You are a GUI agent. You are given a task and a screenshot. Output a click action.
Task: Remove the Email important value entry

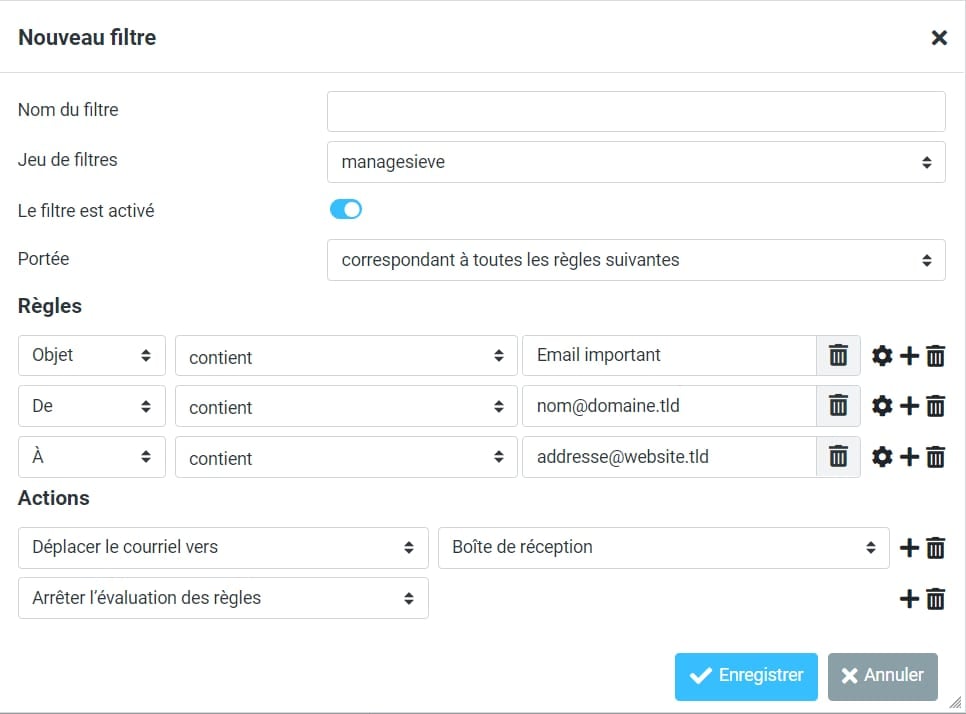pos(839,356)
